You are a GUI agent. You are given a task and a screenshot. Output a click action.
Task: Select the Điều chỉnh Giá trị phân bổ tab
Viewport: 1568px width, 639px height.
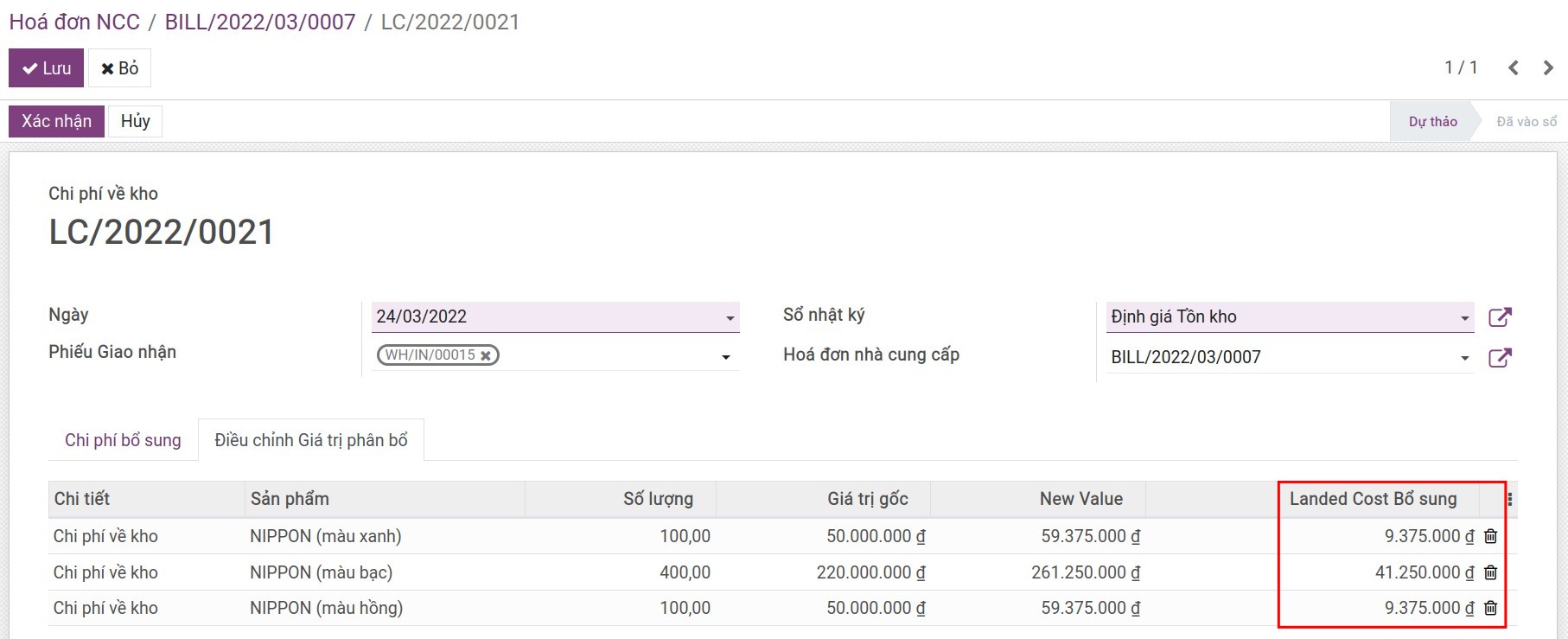311,440
